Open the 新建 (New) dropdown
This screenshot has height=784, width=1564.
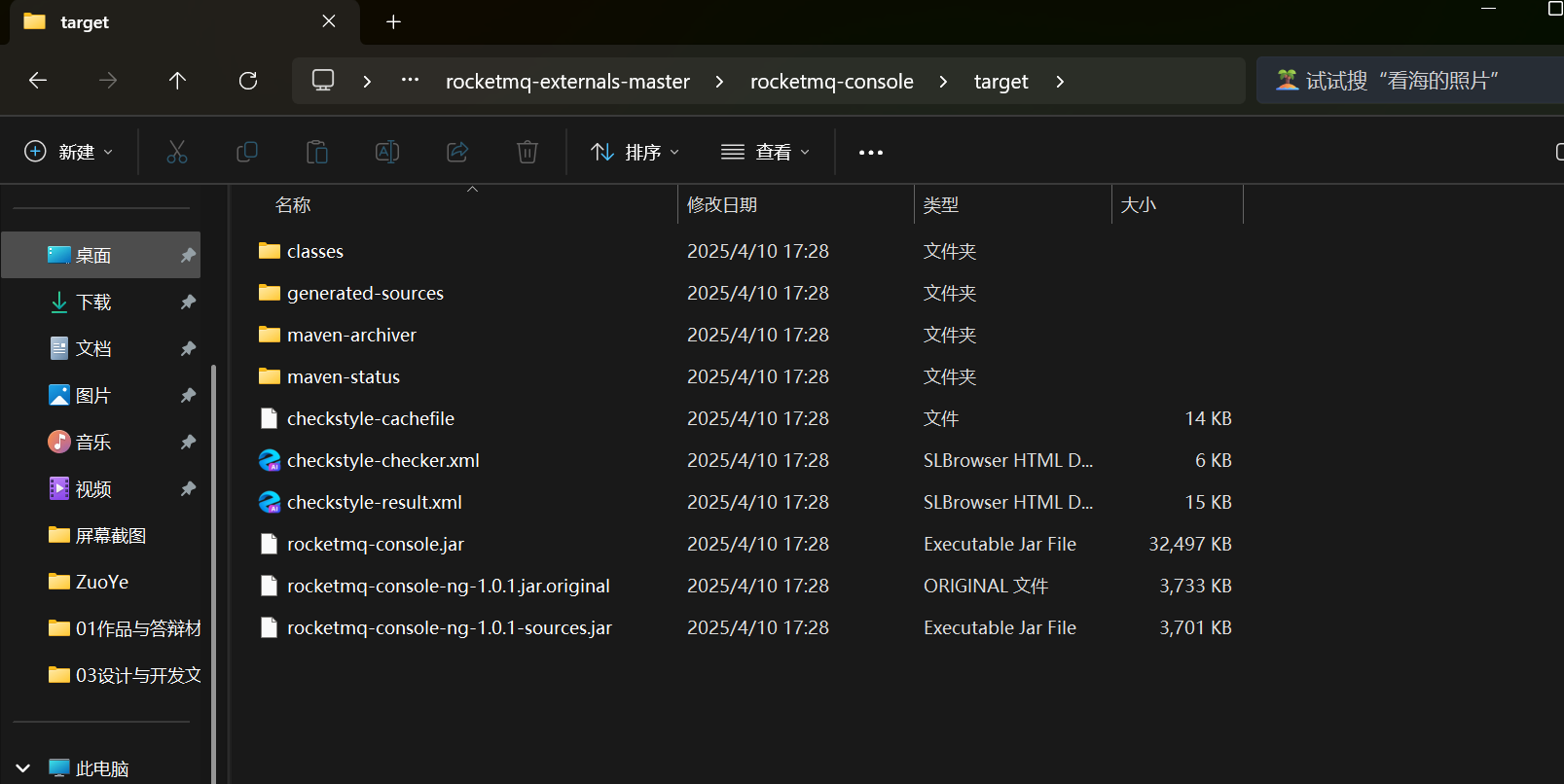click(68, 152)
